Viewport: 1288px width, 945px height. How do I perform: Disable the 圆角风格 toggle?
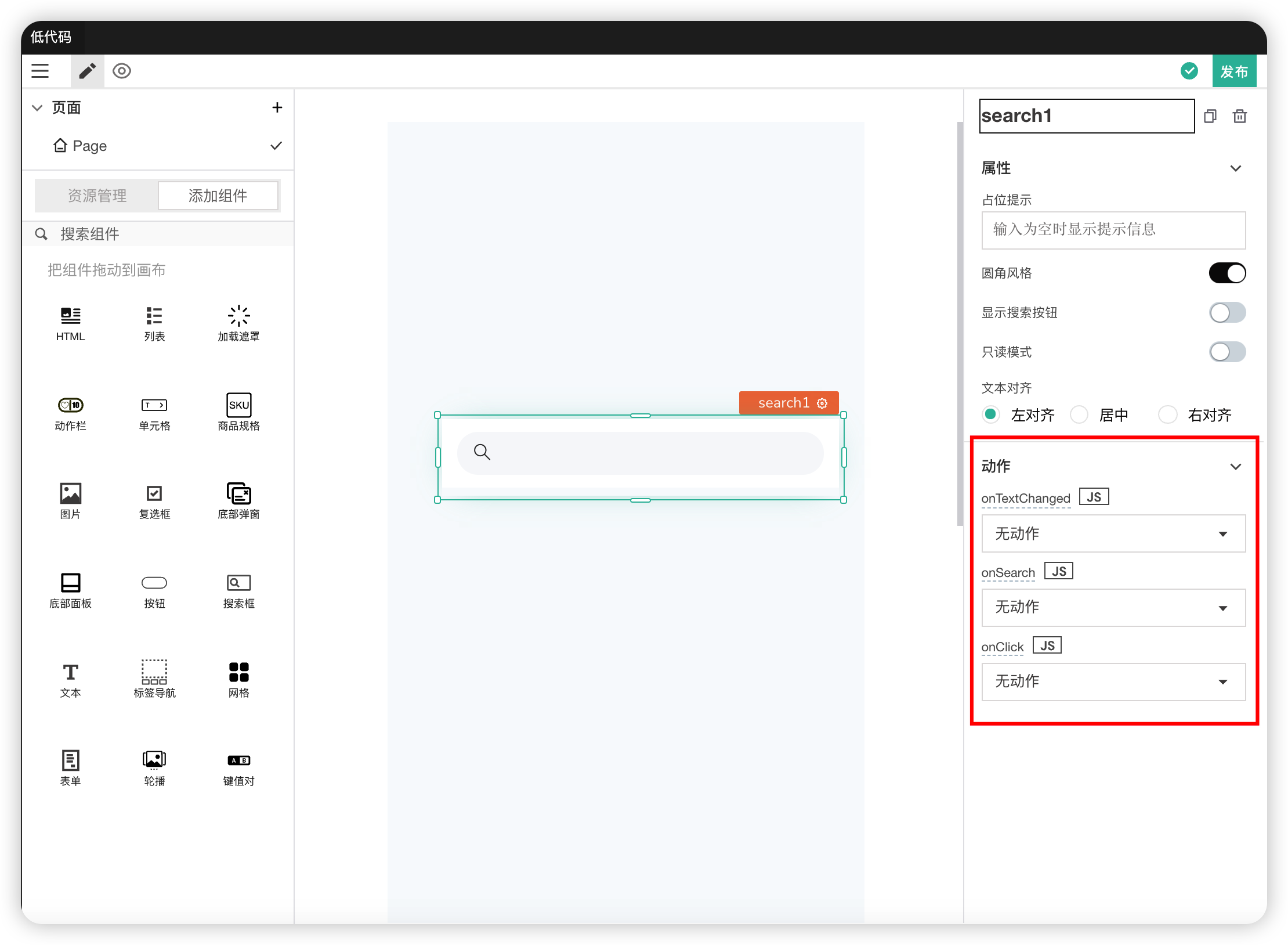(x=1227, y=273)
